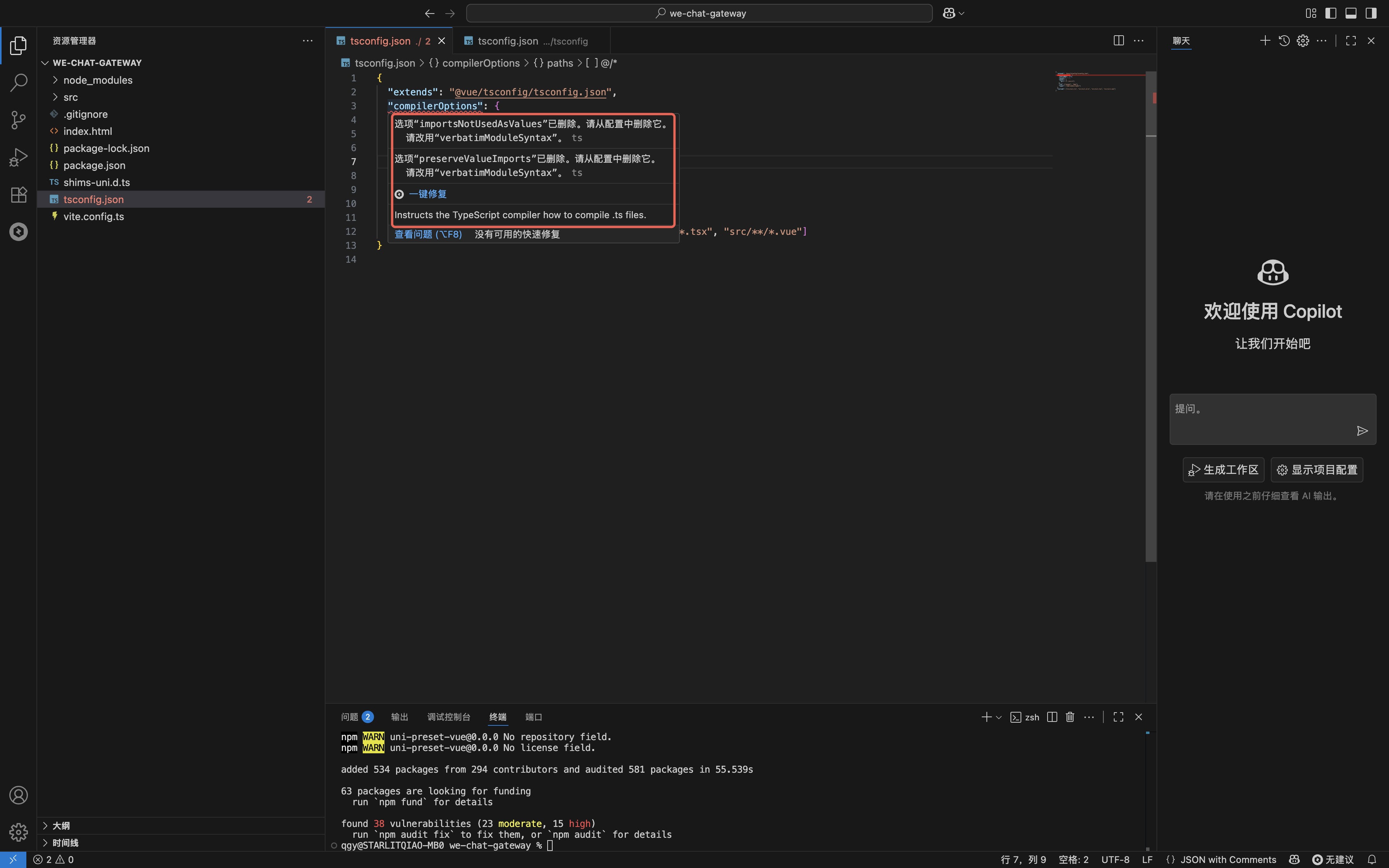Open Manage gear in activity bar
Viewport: 1389px width, 868px height.
tap(18, 832)
